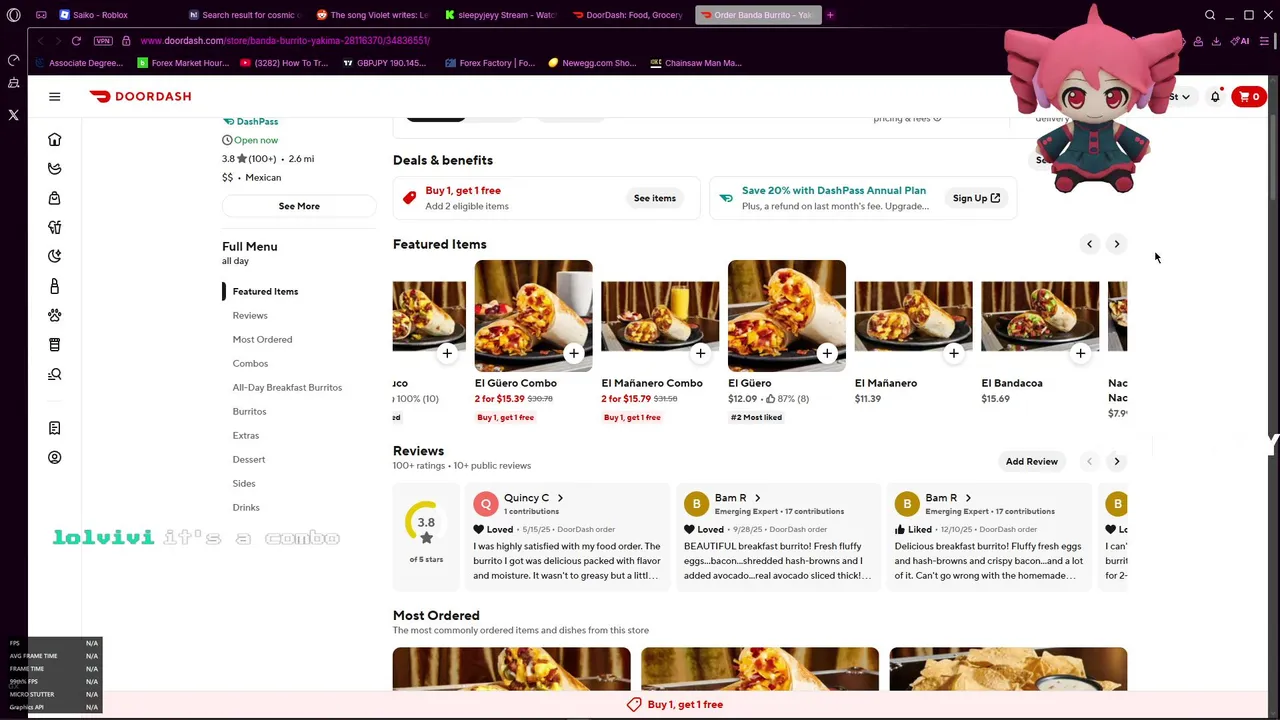This screenshot has height=720, width=1280.
Task: Open X (Twitter) in the Opera sidebar
Action: pos(13,115)
